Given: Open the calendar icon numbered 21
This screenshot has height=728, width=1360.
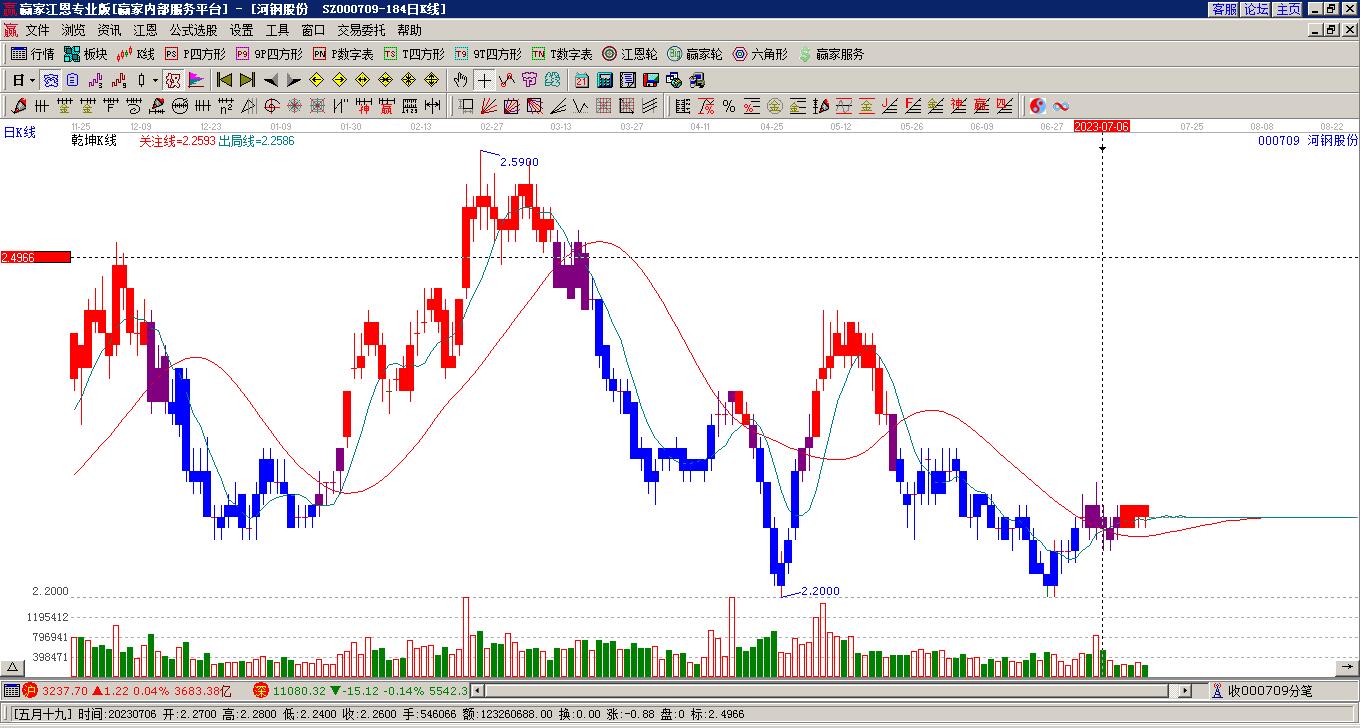Looking at the screenshot, I should [x=582, y=80].
